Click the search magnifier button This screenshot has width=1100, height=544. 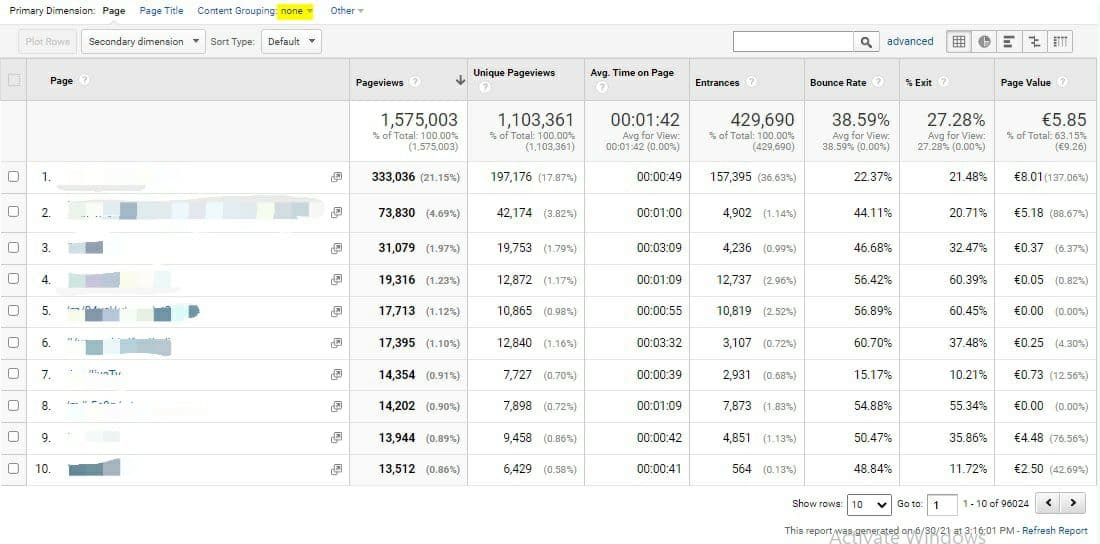pyautogui.click(x=866, y=42)
